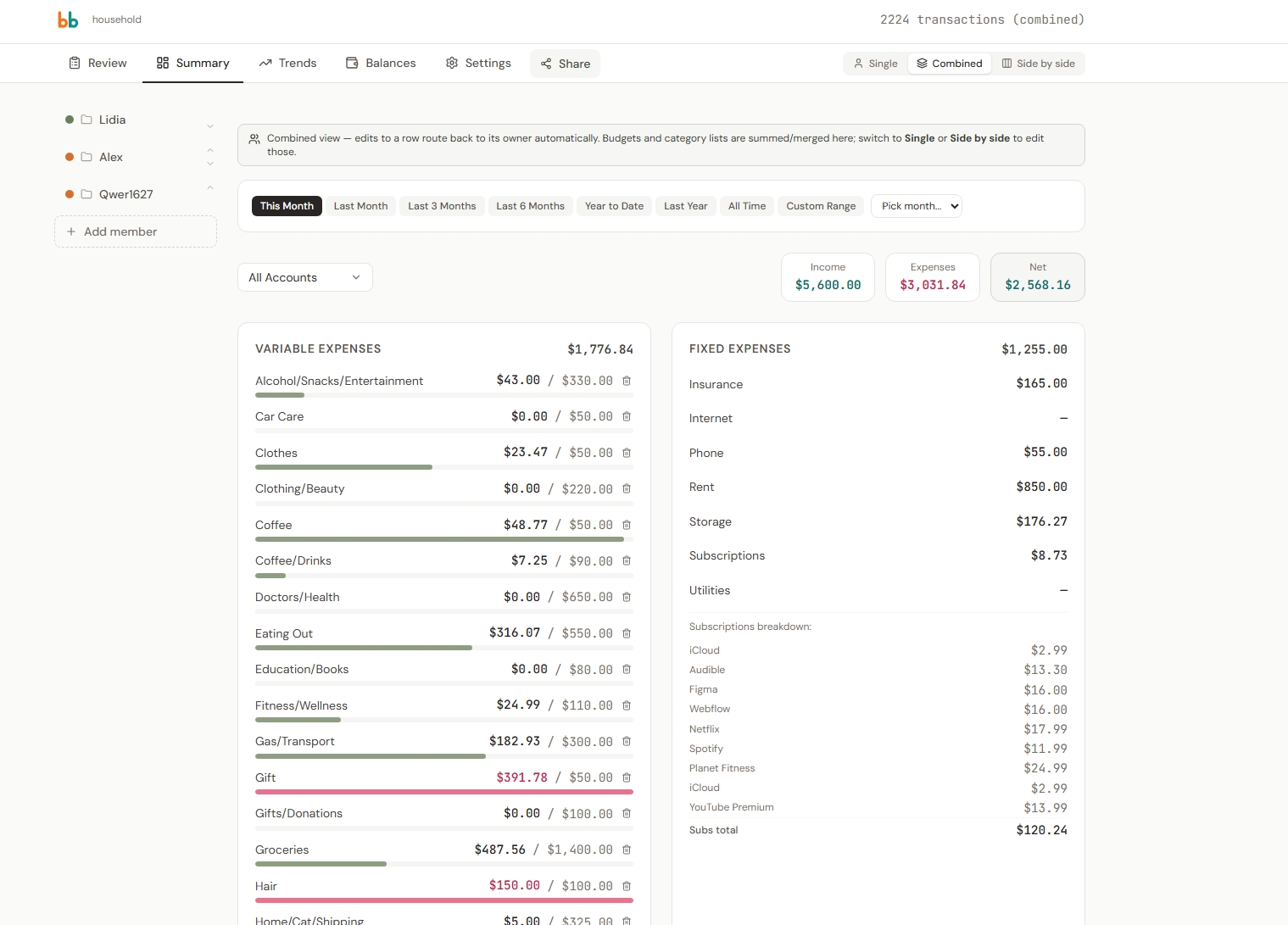Delete Education/Books budget entry
Viewport: 1288px width, 925px height.
click(x=627, y=669)
